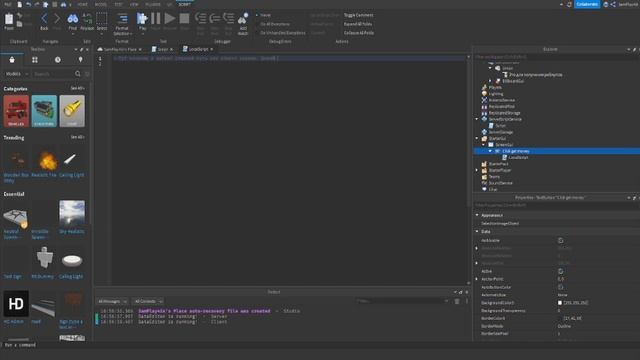This screenshot has height=360, width=640.
Task: Open the HOME ribbon tab
Action: click(x=82, y=4)
